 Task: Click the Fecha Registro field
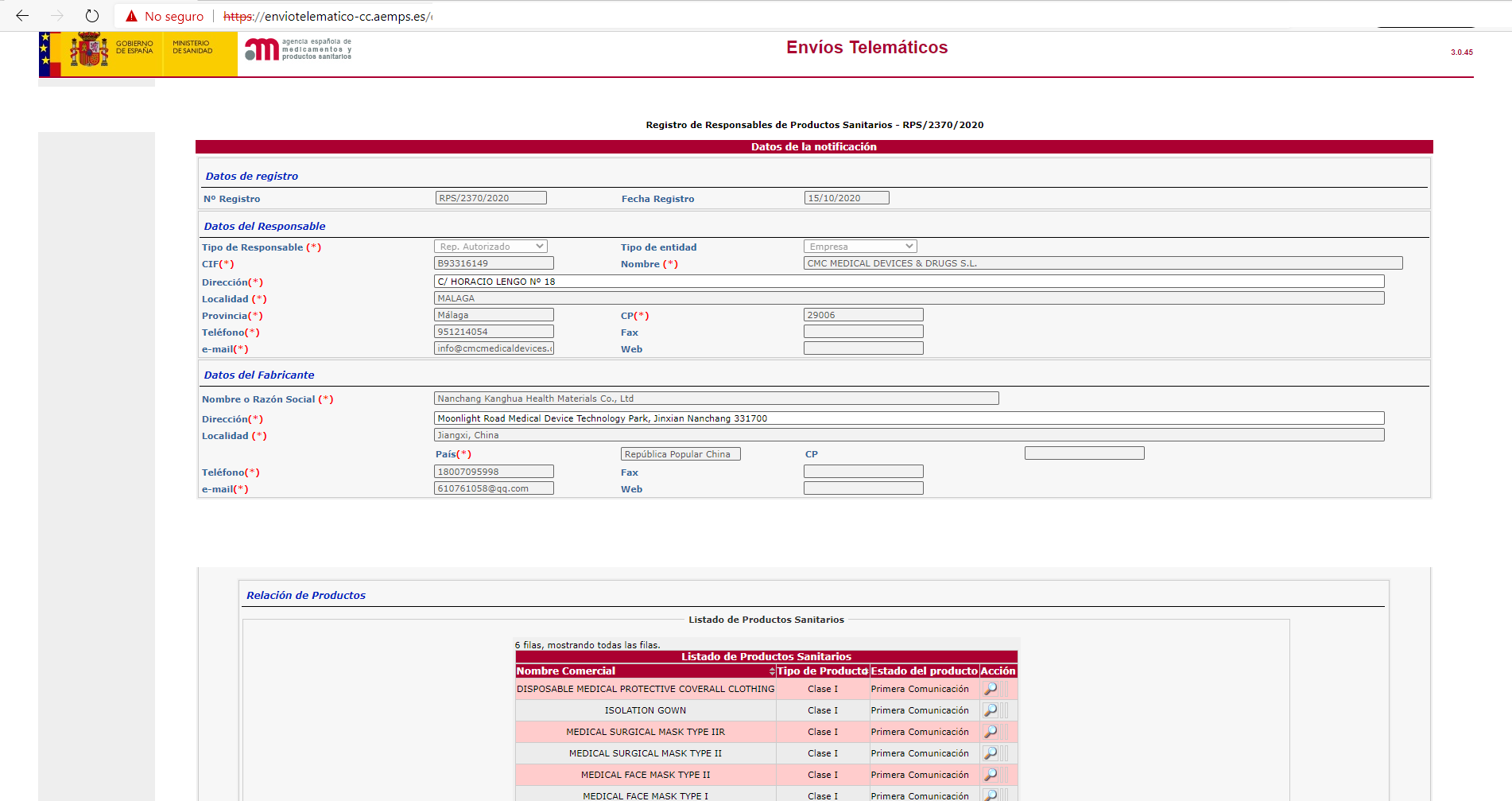(847, 198)
